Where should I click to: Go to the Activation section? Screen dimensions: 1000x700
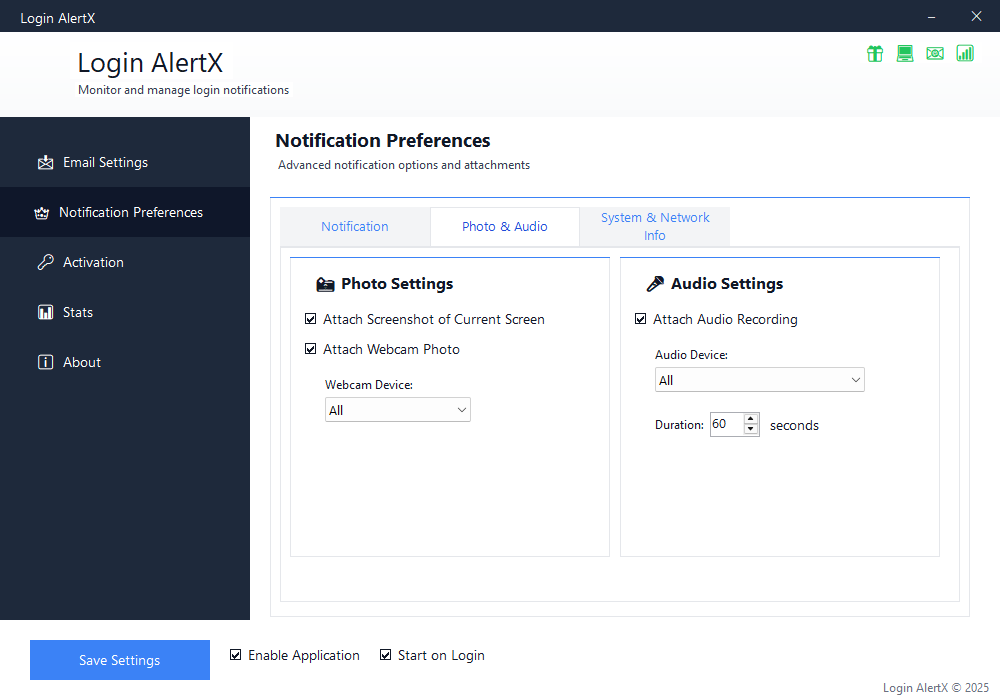click(125, 262)
